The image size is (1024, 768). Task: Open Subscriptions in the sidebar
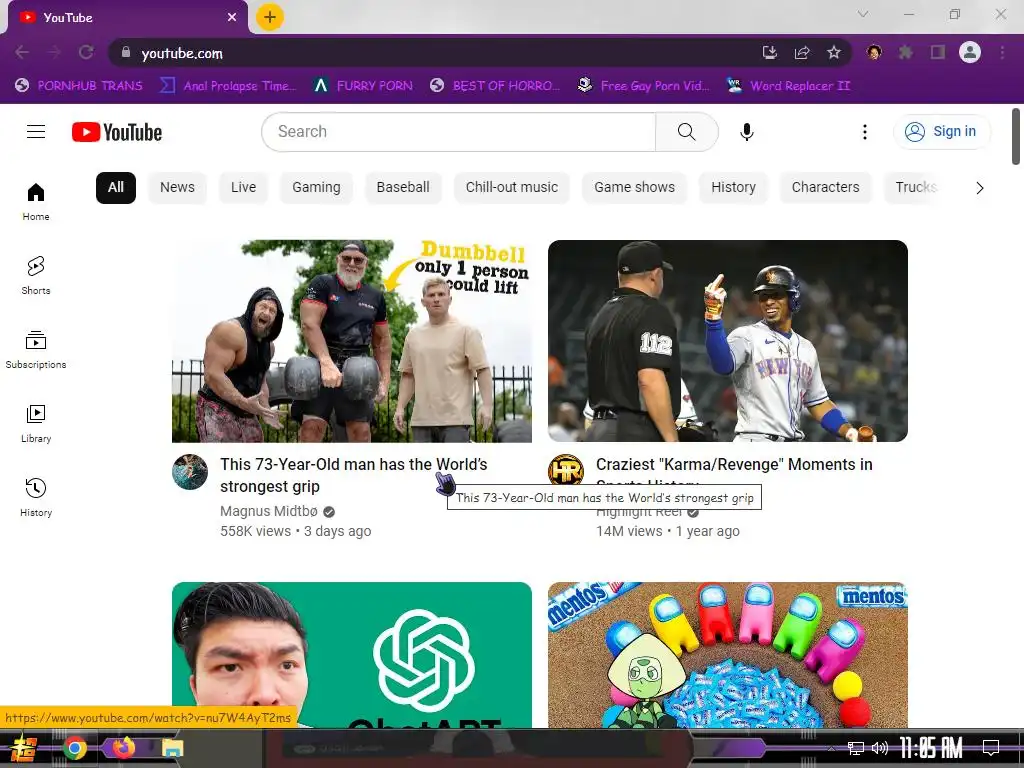(x=36, y=349)
